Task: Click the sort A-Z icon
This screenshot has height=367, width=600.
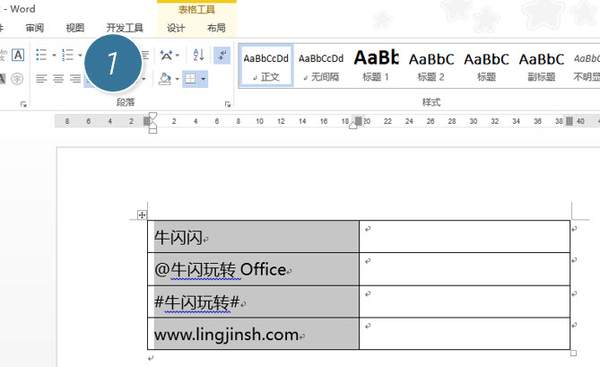Action: pyautogui.click(x=199, y=55)
